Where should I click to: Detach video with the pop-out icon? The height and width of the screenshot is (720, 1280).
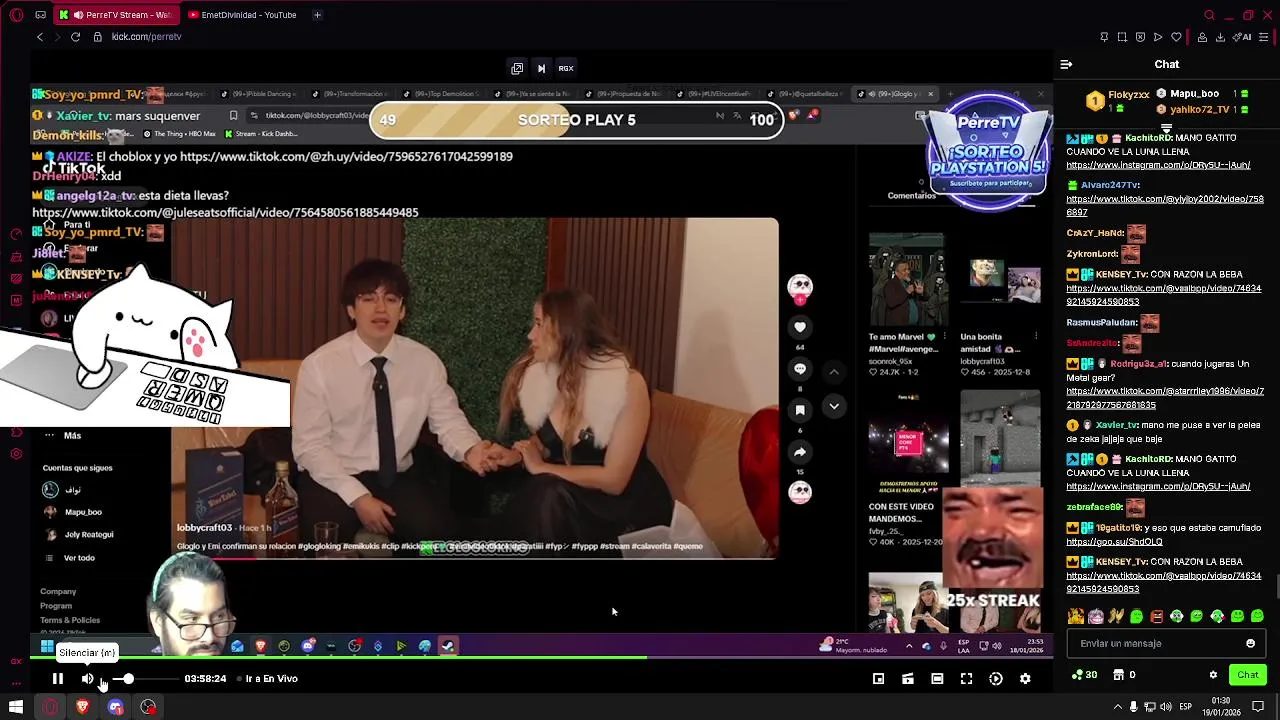517,68
